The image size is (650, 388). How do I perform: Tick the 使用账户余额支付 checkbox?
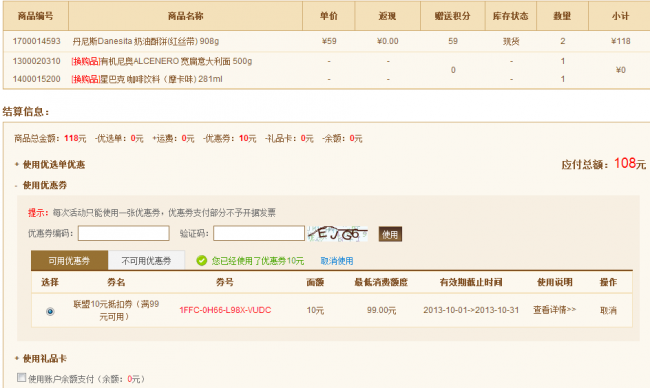(21, 377)
